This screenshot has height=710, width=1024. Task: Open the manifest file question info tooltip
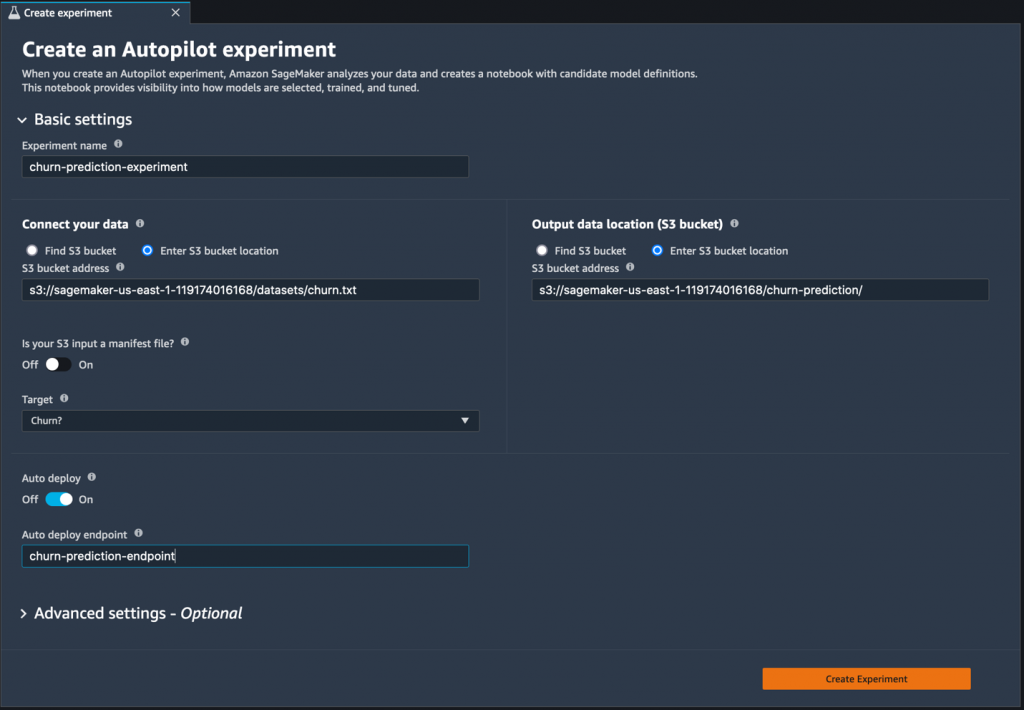185,340
